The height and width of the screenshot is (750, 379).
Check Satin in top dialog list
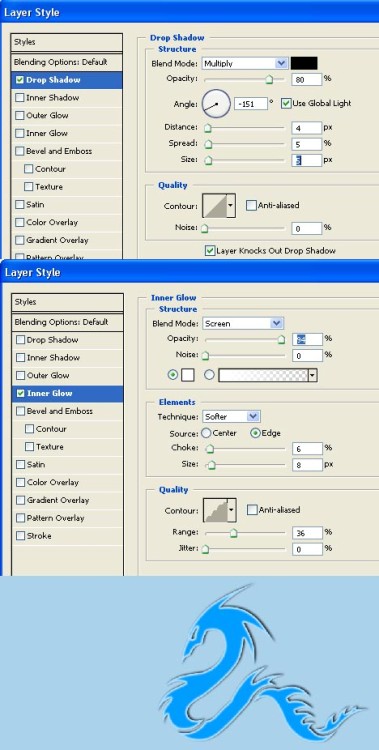pyautogui.click(x=20, y=205)
